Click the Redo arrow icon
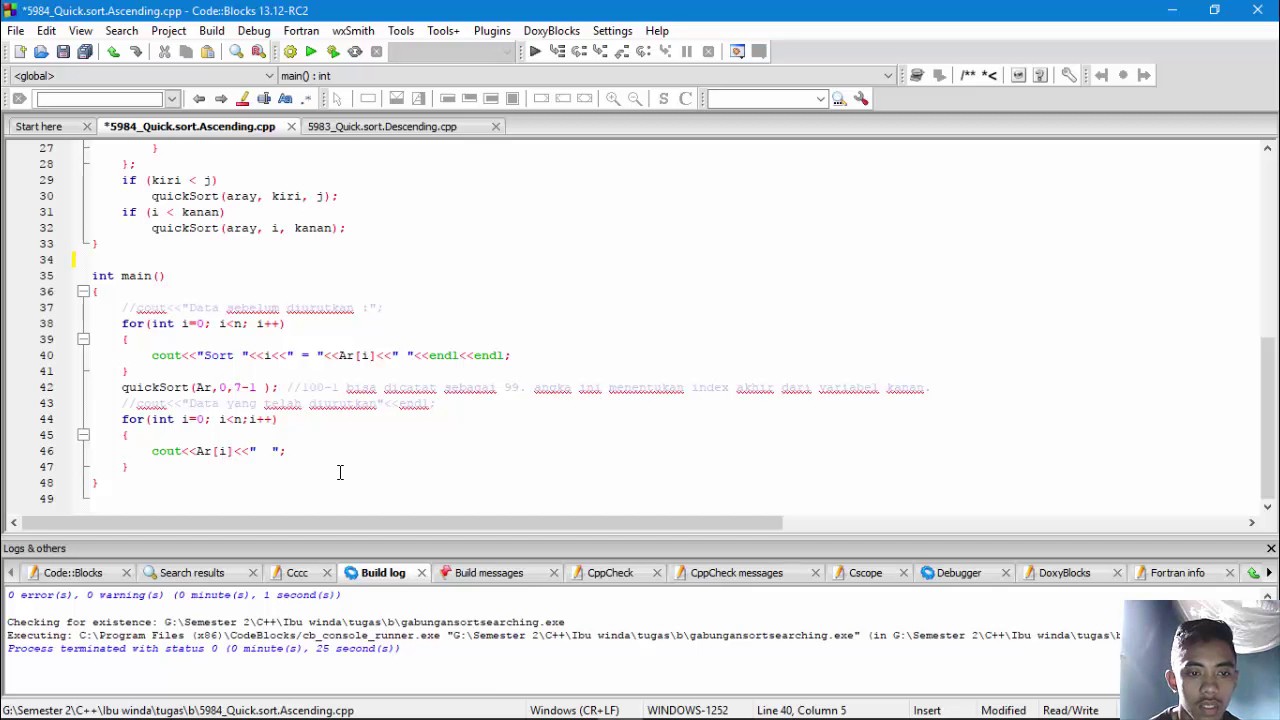The height and width of the screenshot is (720, 1280). tap(135, 51)
